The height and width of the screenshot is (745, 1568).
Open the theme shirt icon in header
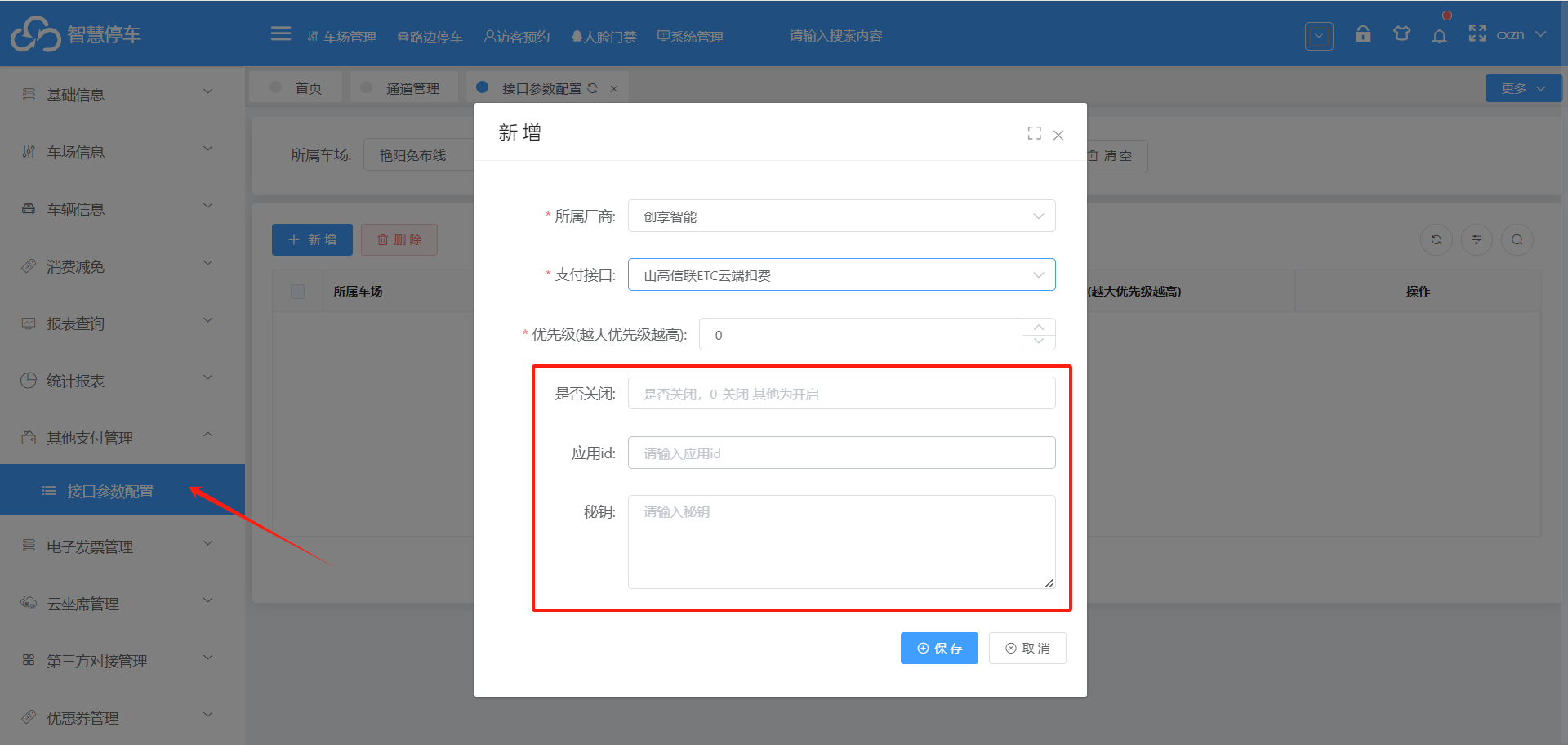point(1401,34)
